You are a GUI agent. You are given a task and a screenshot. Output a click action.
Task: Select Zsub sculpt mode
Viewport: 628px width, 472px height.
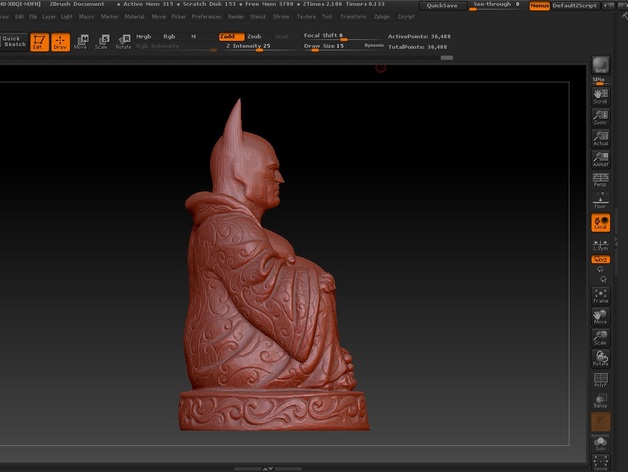[254, 36]
